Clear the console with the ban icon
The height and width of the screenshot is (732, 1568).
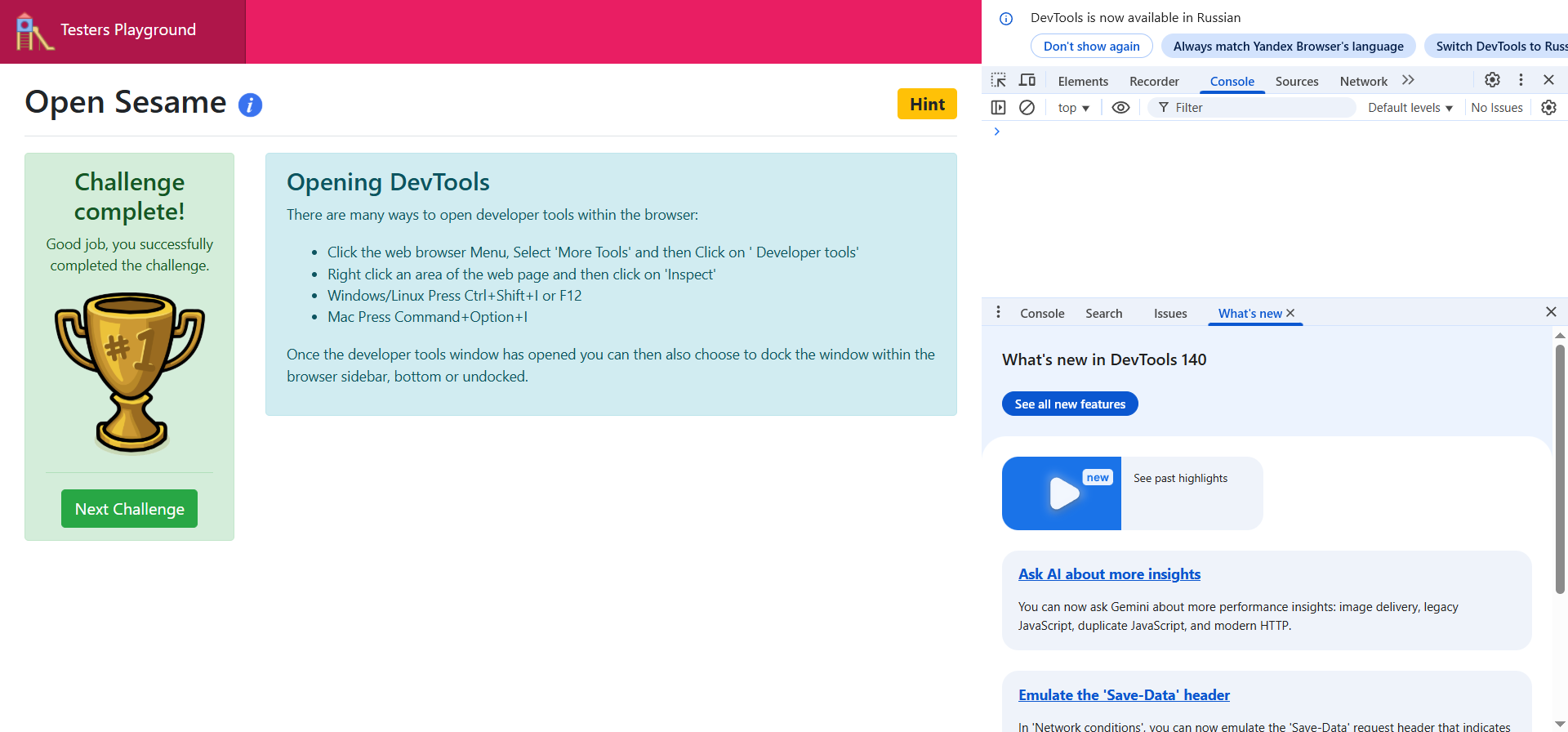(1027, 107)
